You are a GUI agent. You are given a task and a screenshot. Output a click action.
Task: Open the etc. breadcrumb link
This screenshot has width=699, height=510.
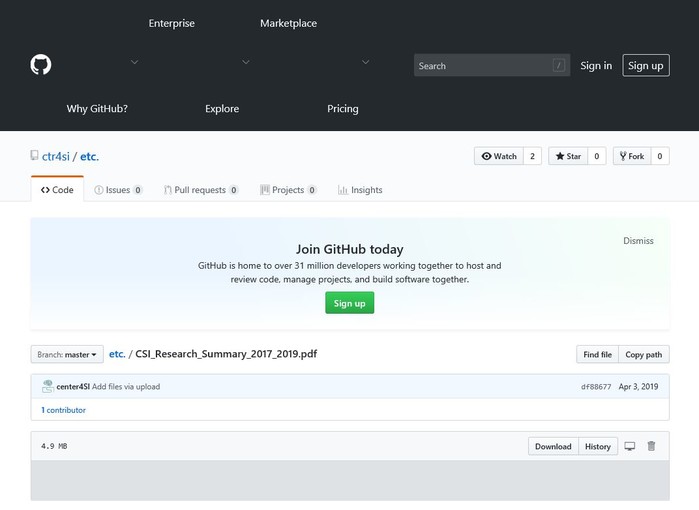click(x=117, y=354)
